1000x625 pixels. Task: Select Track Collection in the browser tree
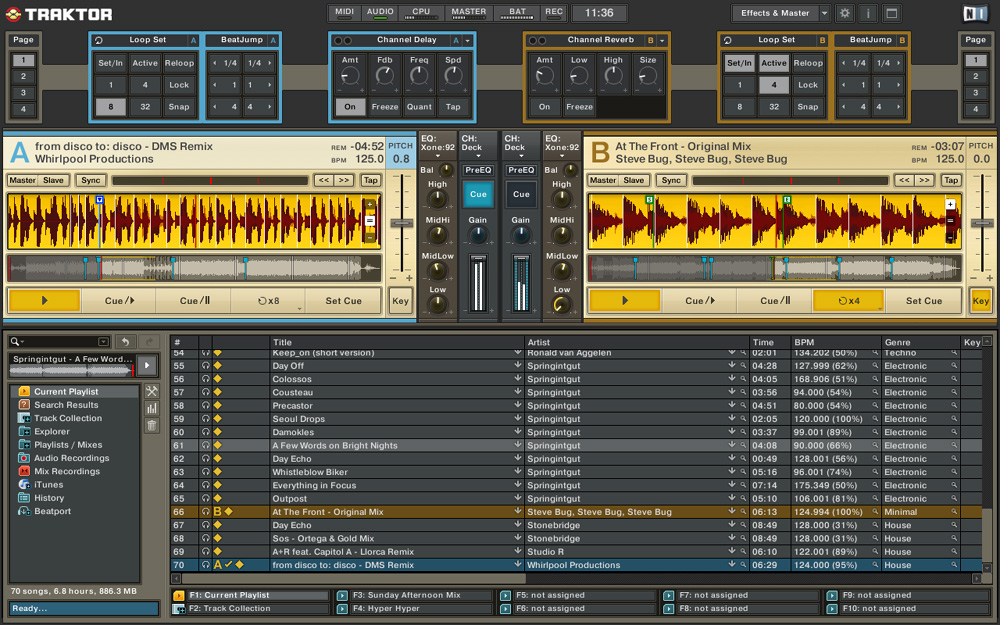click(68, 418)
